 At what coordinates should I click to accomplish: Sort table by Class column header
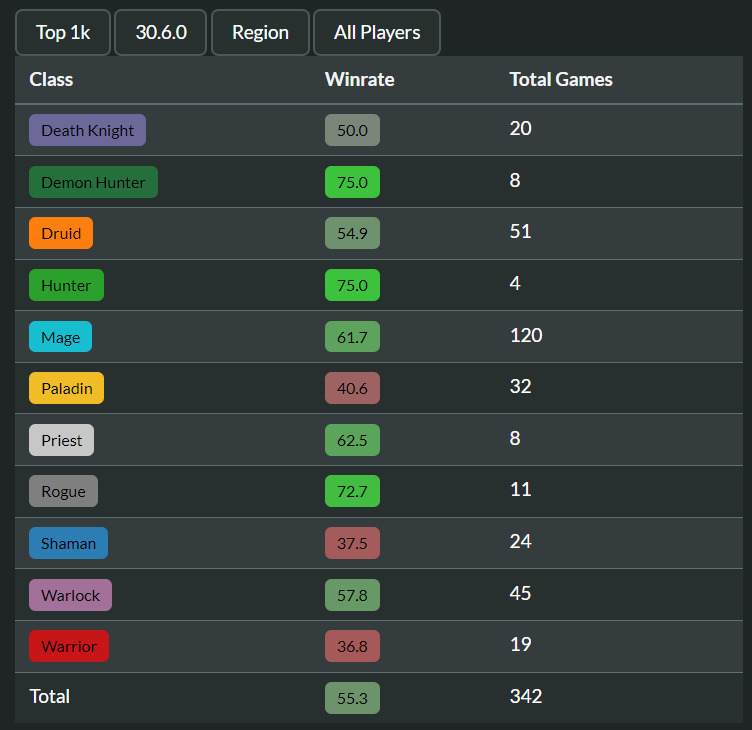pos(51,80)
